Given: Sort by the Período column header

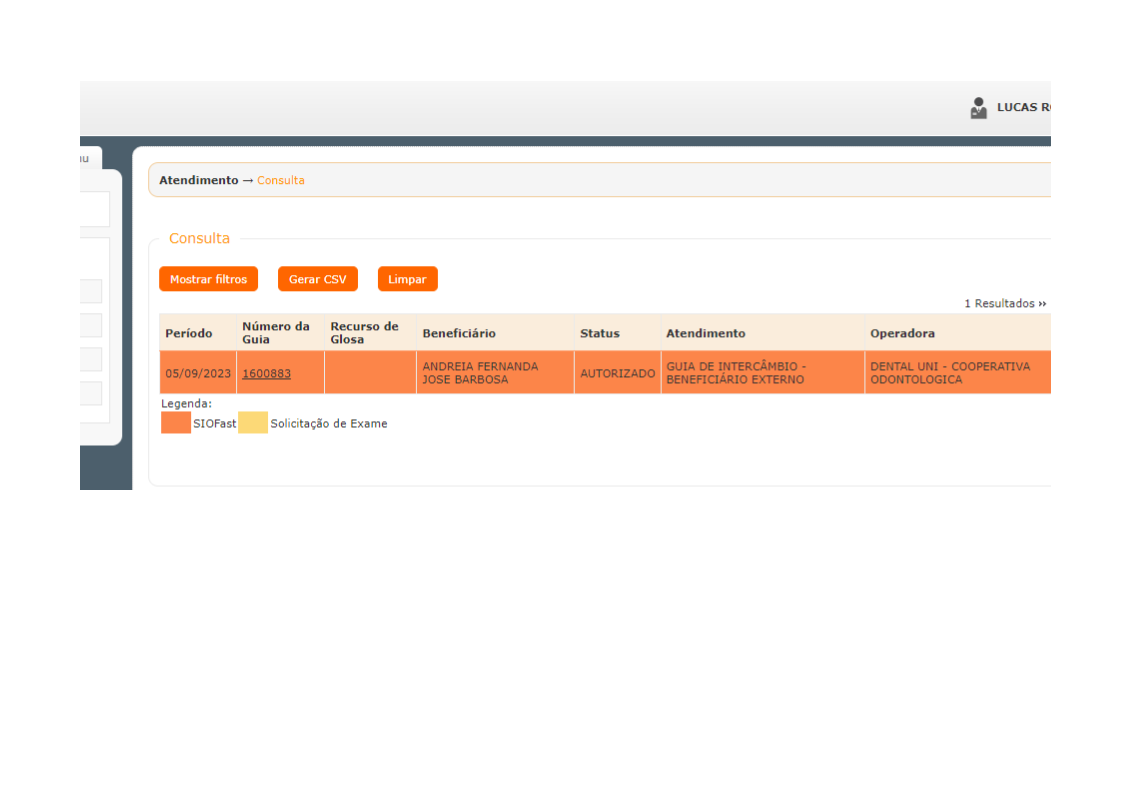Looking at the screenshot, I should click(189, 333).
